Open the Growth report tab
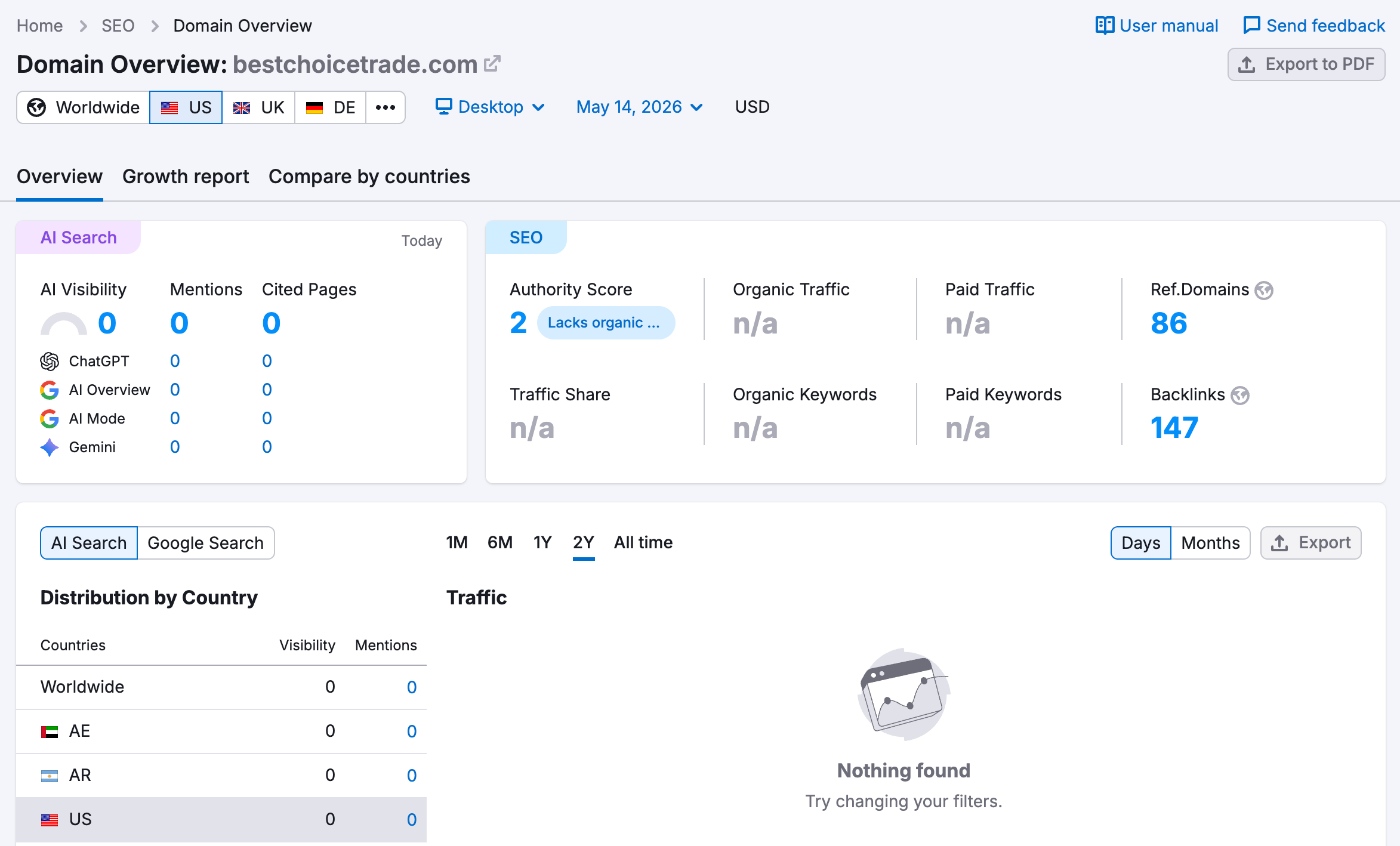1400x846 pixels. pos(186,177)
